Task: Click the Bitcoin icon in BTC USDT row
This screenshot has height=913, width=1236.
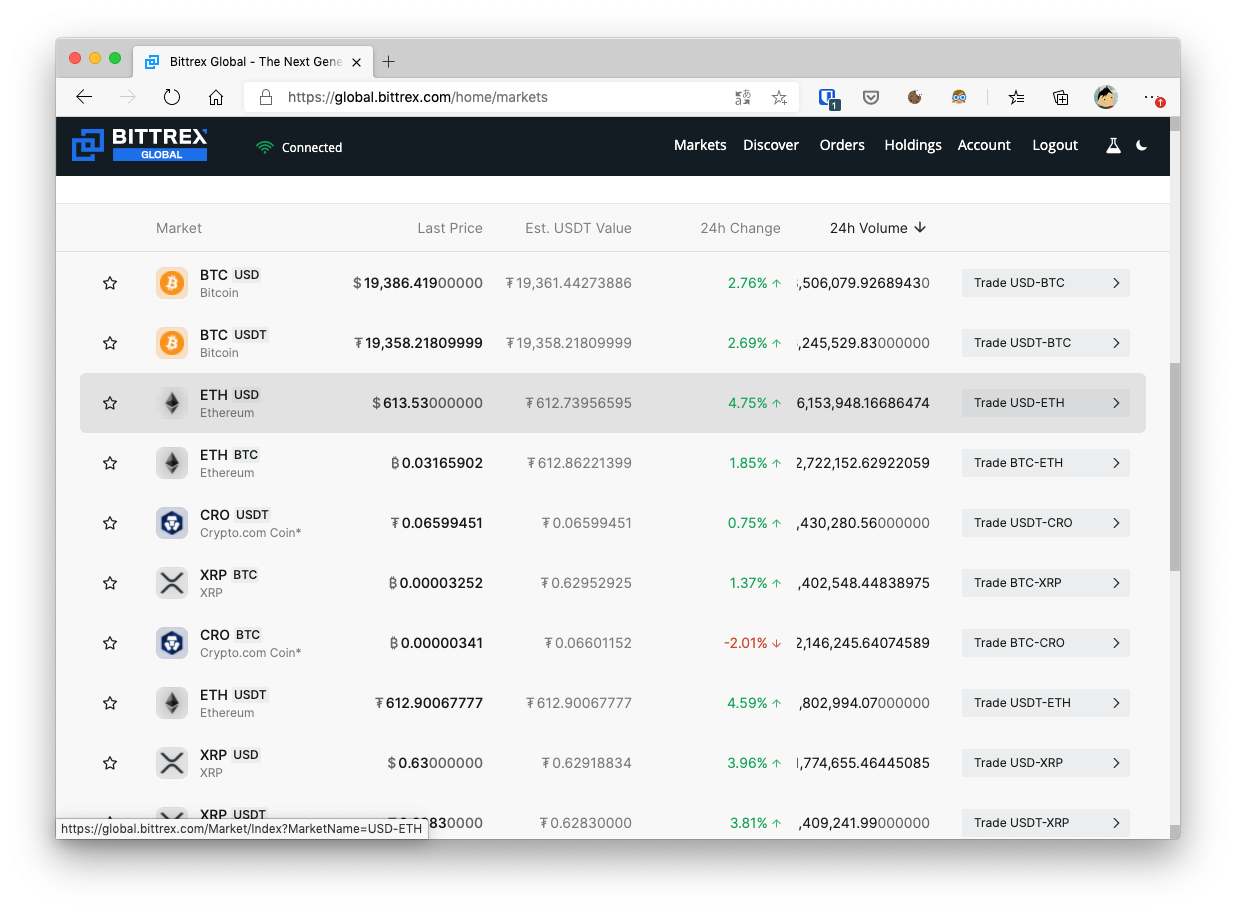Action: [172, 343]
